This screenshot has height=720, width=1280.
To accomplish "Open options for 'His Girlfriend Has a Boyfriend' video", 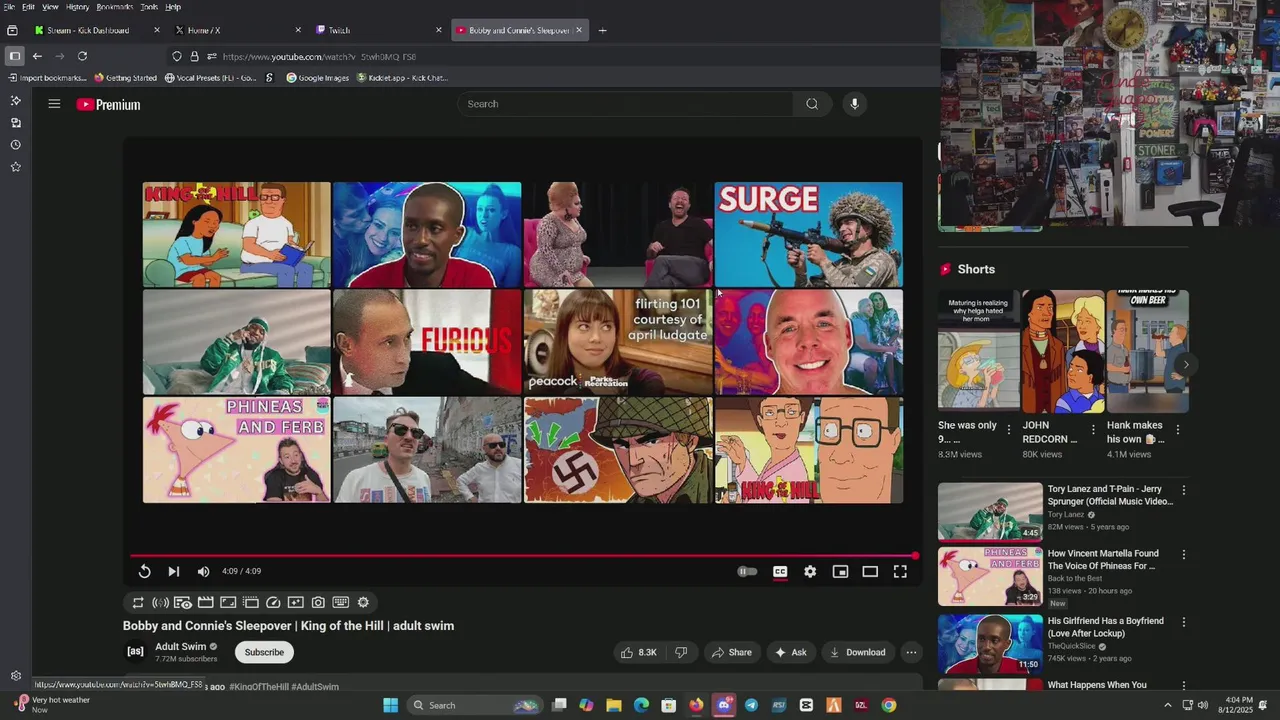I will tap(1183, 621).
